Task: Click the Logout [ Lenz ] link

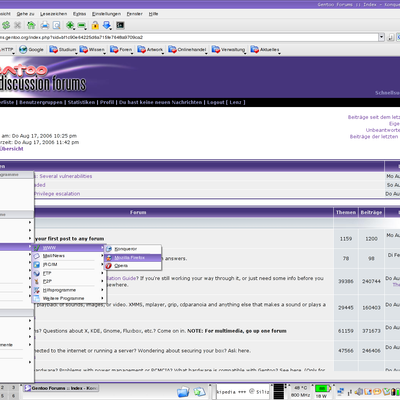Action: click(x=226, y=102)
